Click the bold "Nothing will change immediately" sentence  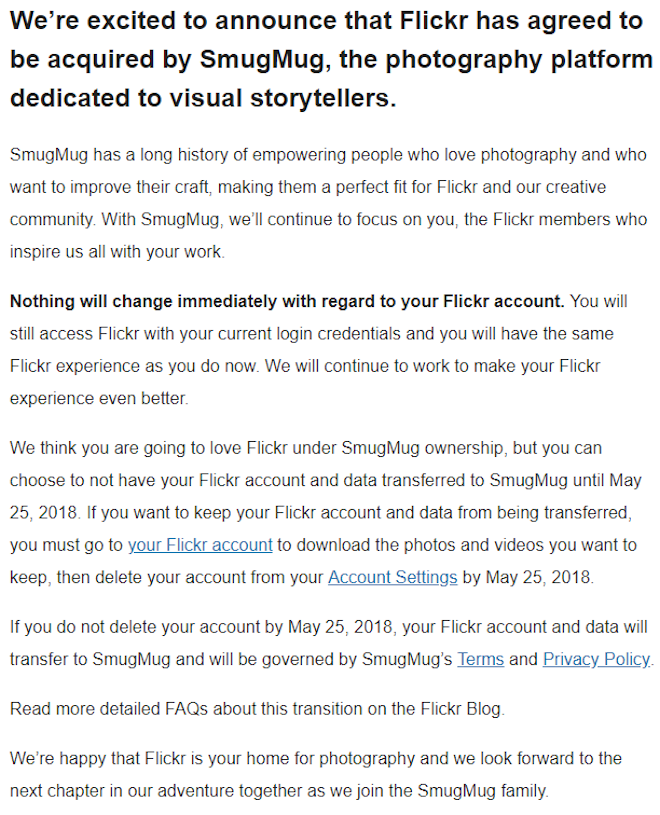click(287, 301)
